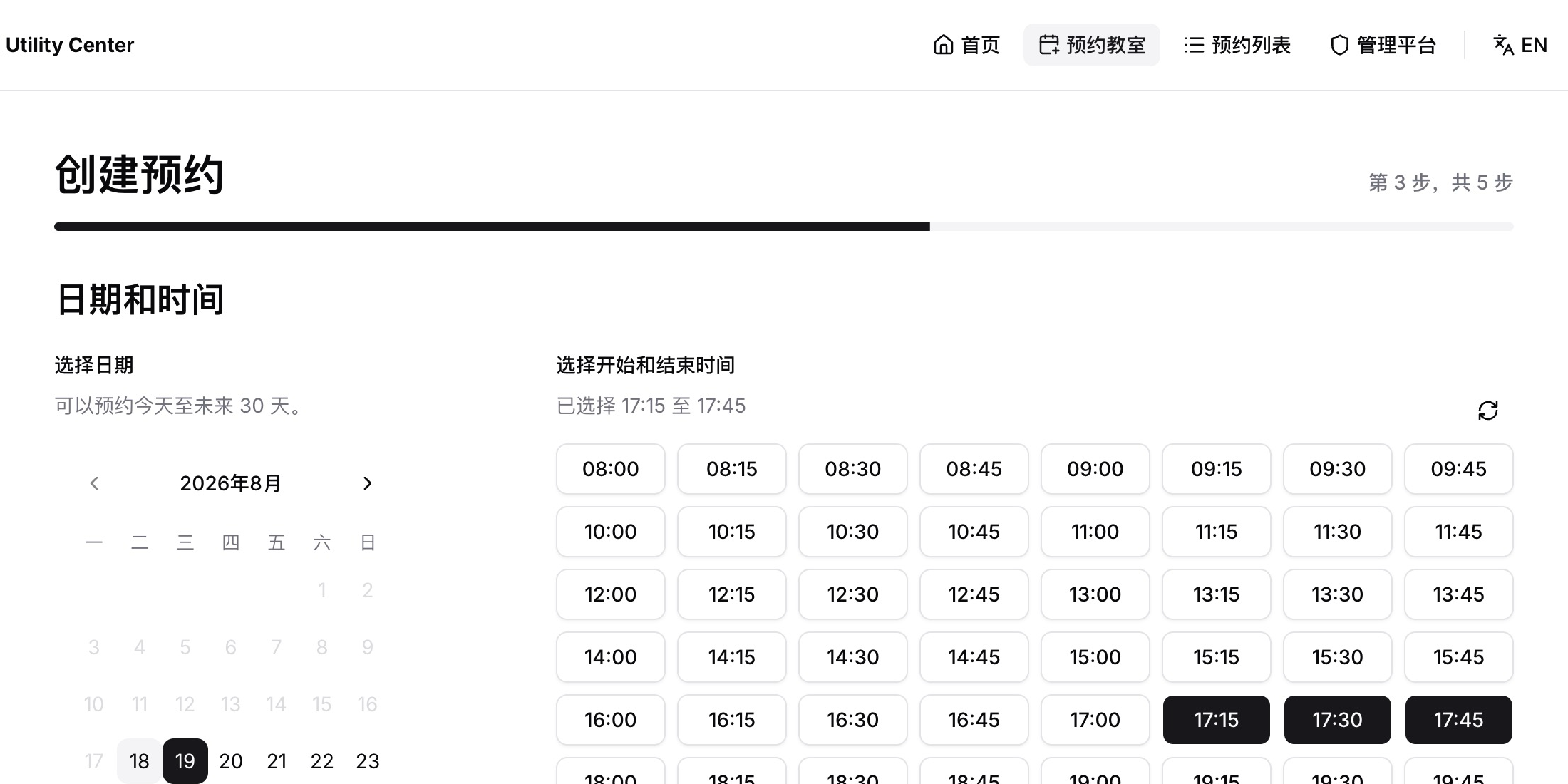The image size is (1568, 784).
Task: Click the 2026年8月 month label
Action: [x=230, y=483]
